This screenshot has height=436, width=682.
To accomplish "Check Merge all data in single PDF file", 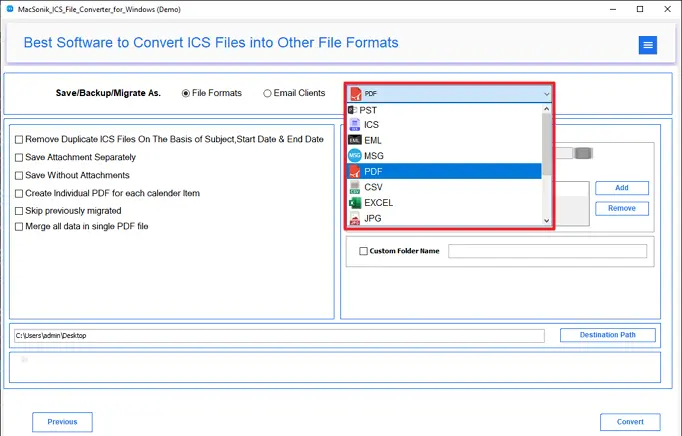I will pos(19,227).
